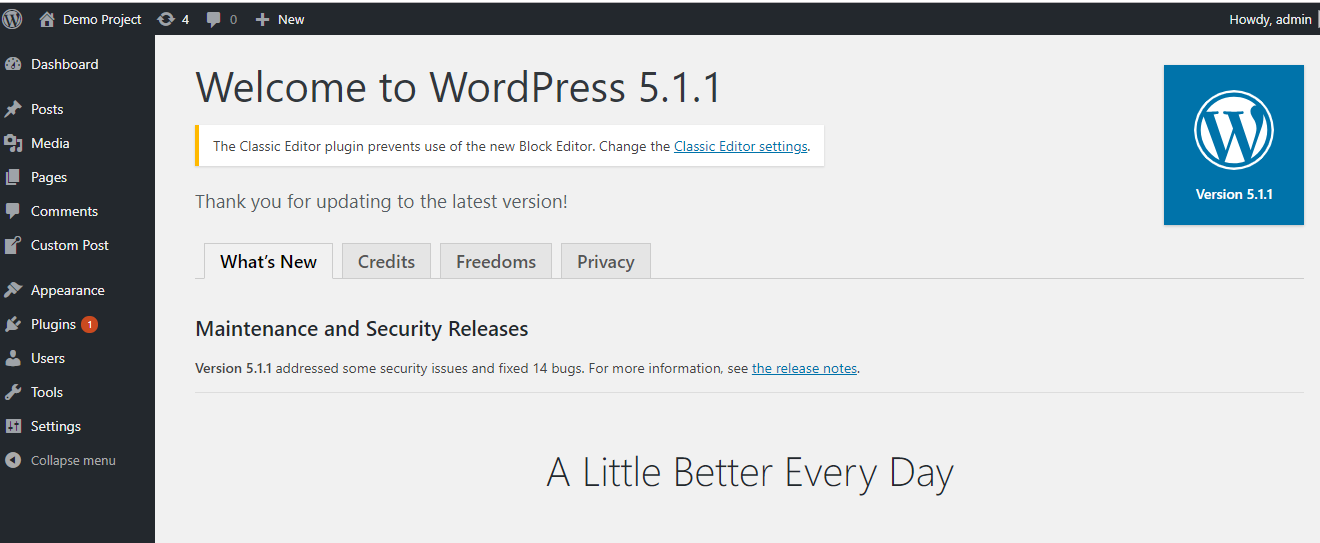Click the 4 updates count
The height and width of the screenshot is (543, 1320).
185,19
